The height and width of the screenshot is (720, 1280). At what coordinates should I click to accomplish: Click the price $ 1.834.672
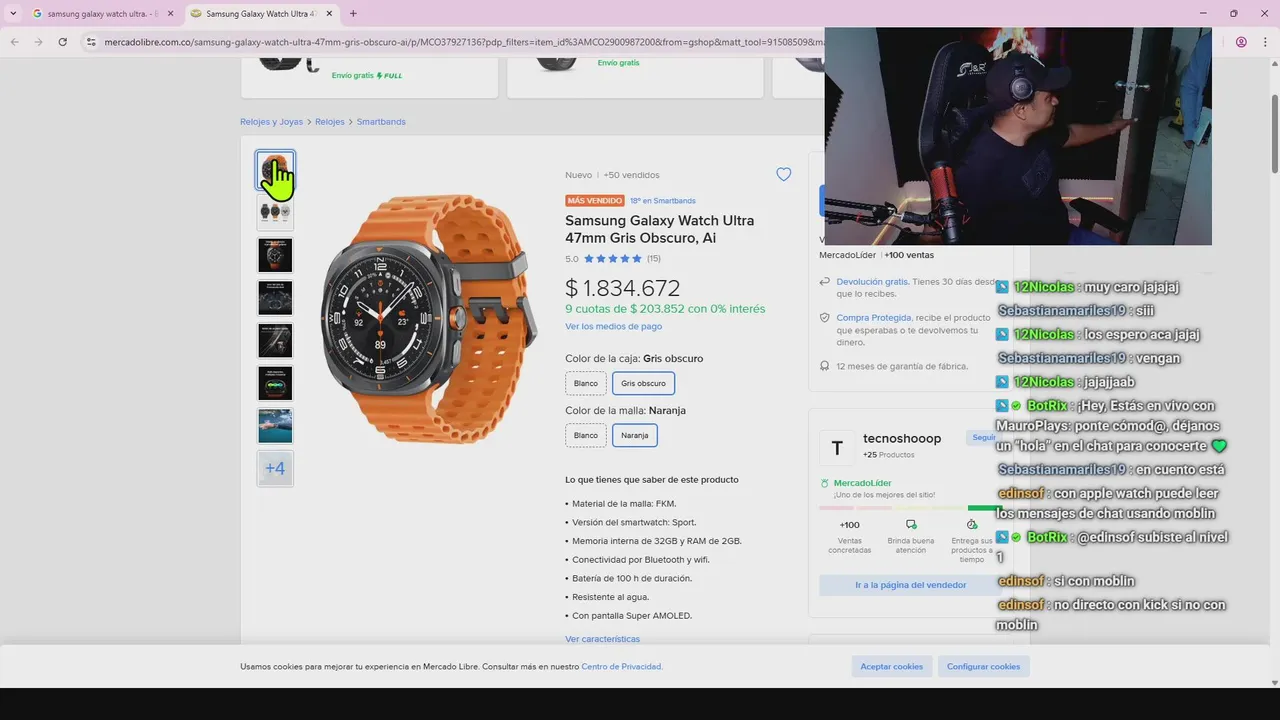coord(623,288)
